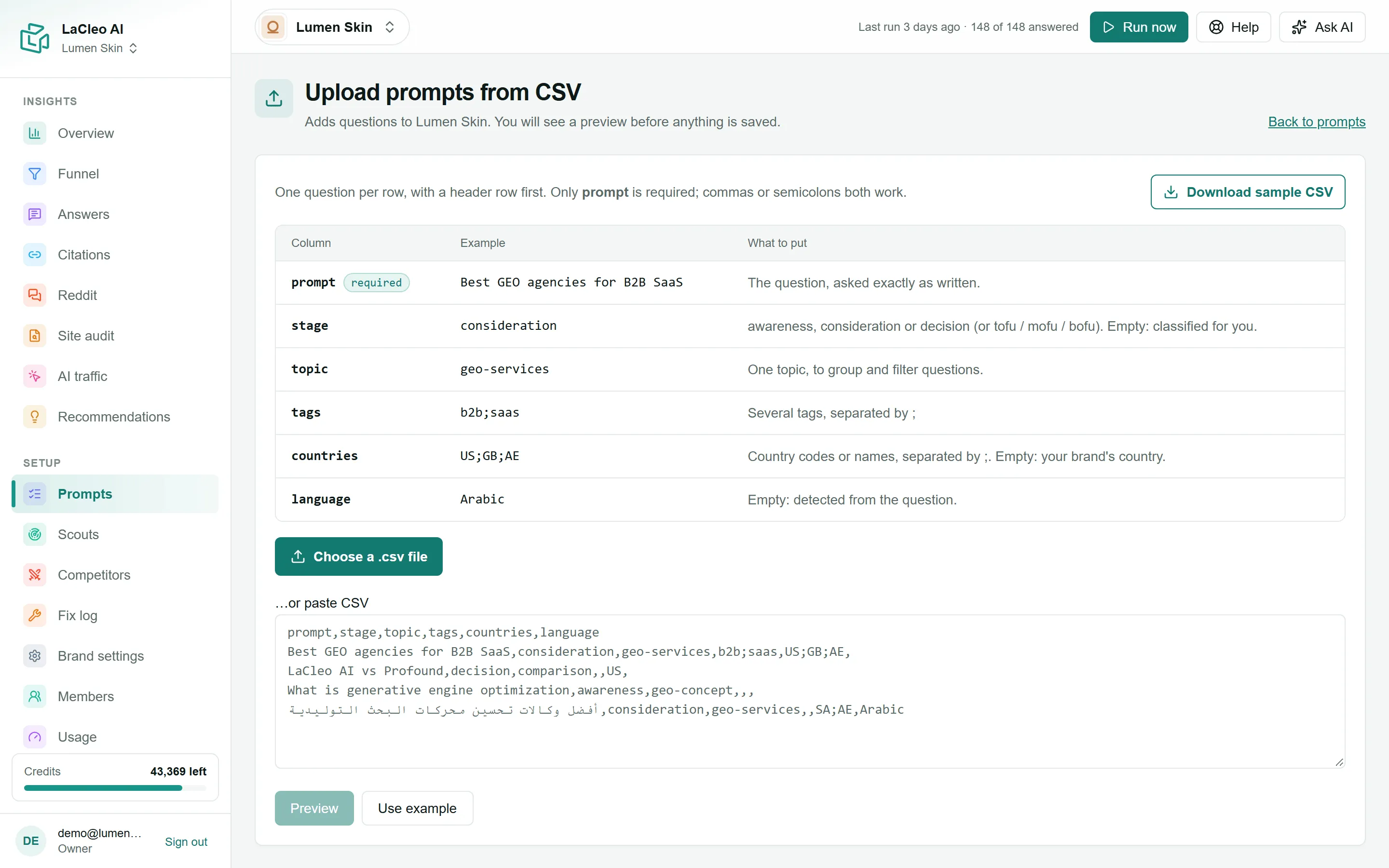Viewport: 1389px width, 868px height.
Task: Click the LaCleo AI logo icon
Action: 34,38
